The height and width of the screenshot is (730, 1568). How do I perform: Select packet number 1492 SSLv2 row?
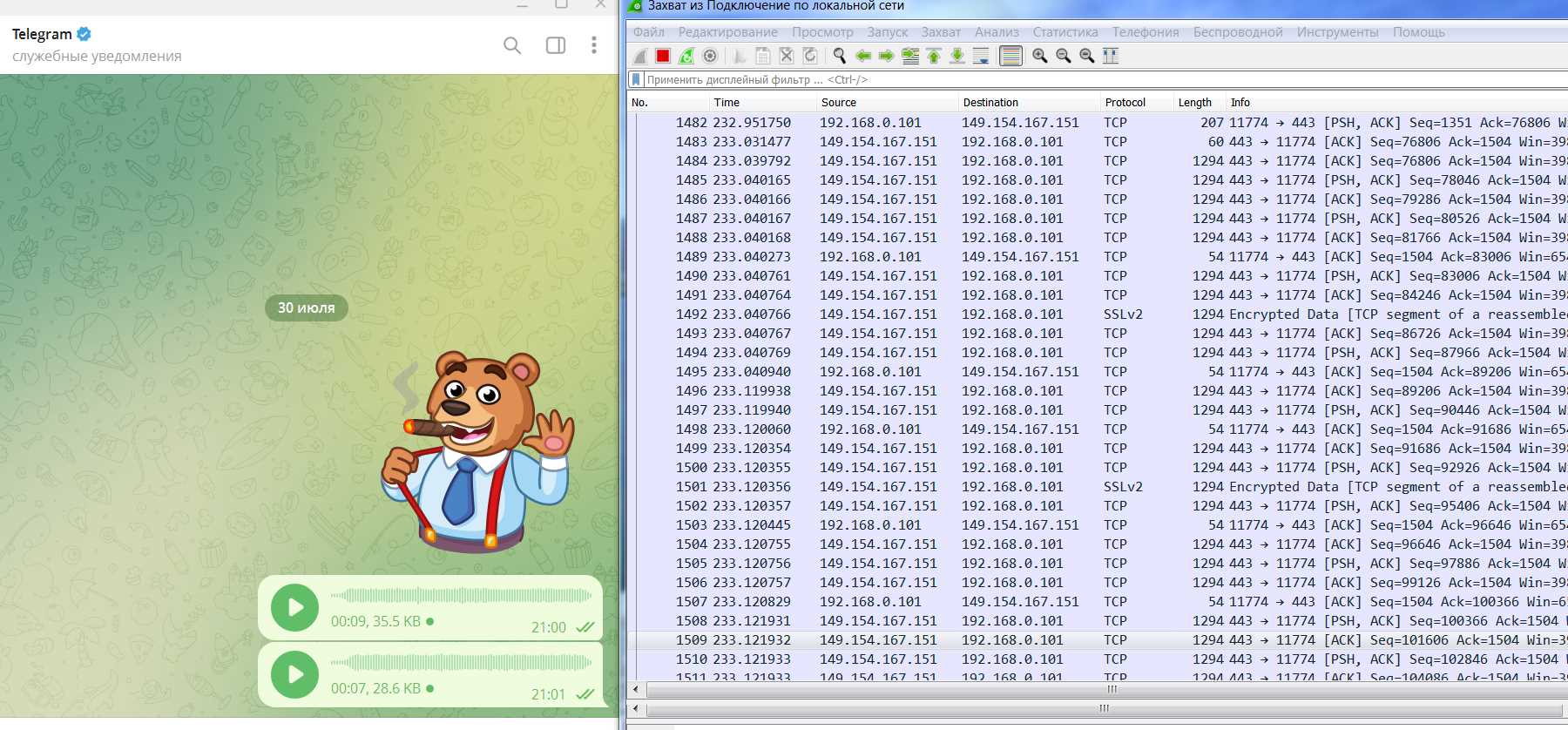tap(1098, 314)
